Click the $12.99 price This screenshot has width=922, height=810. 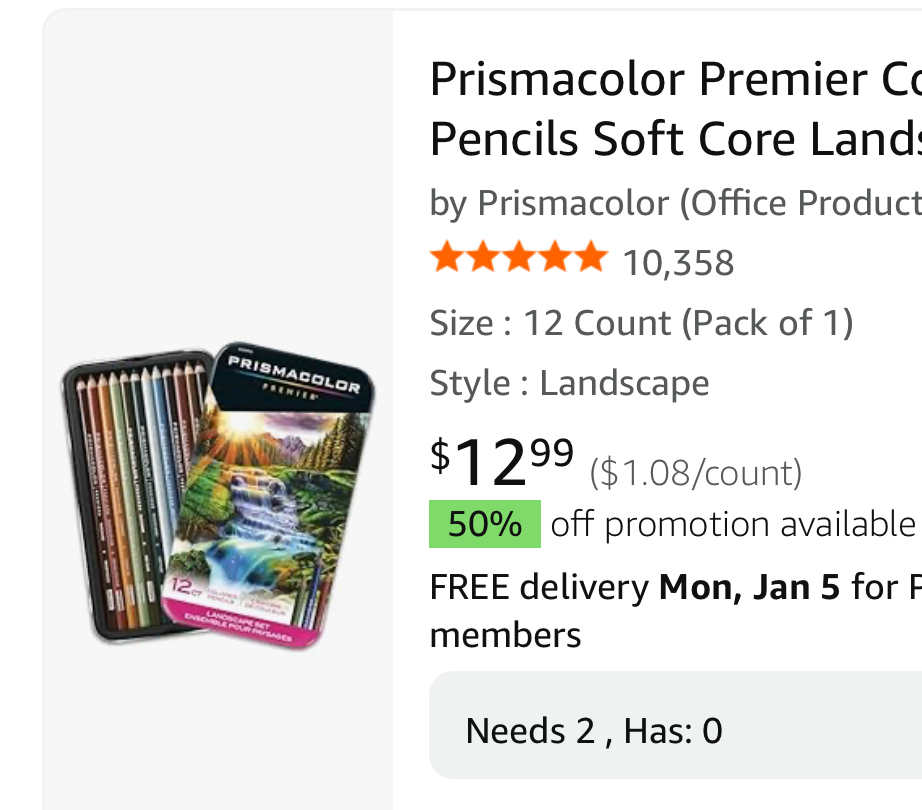click(502, 460)
